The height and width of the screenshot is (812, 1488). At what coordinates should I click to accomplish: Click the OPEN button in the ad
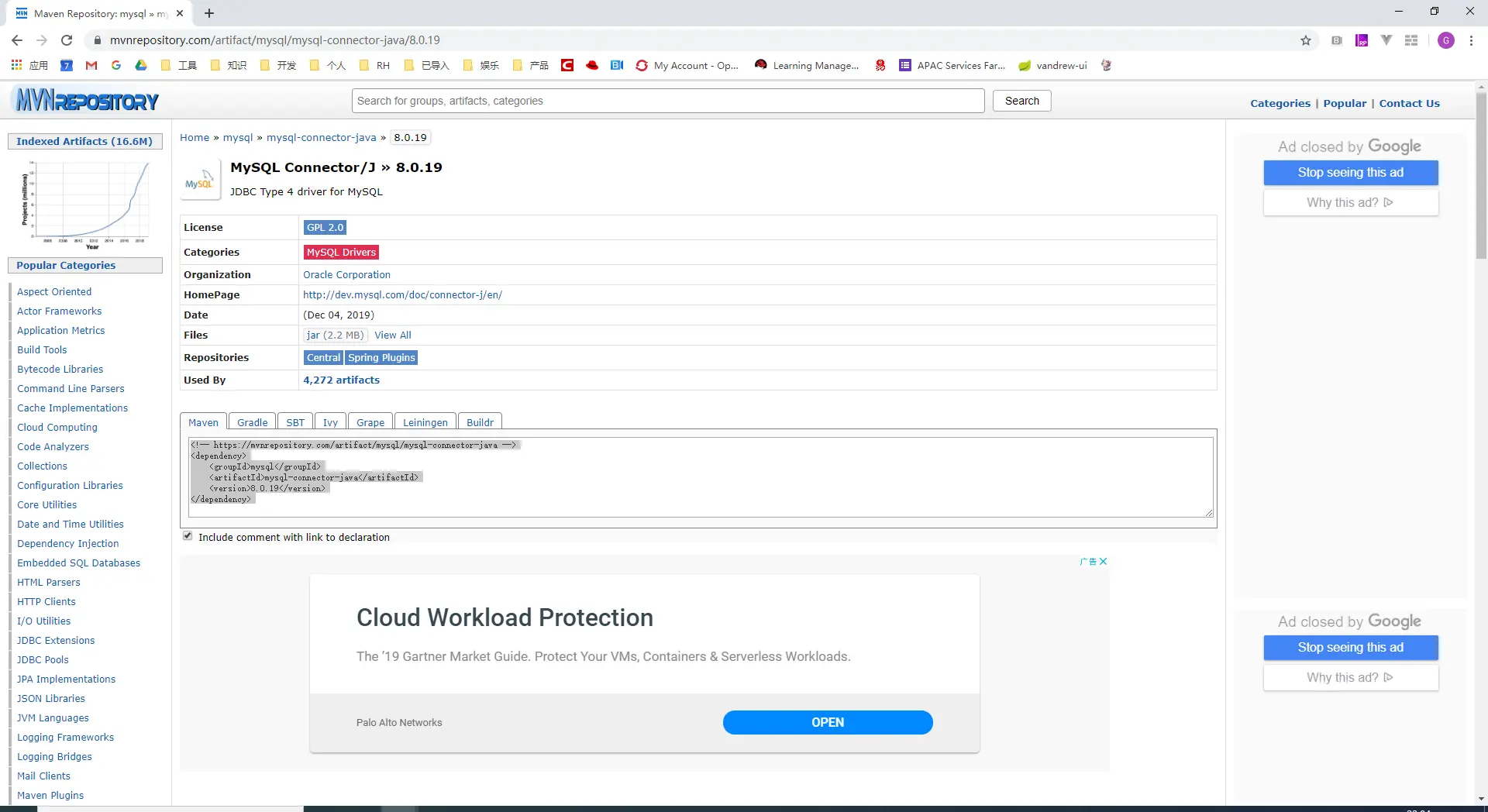pyautogui.click(x=828, y=722)
